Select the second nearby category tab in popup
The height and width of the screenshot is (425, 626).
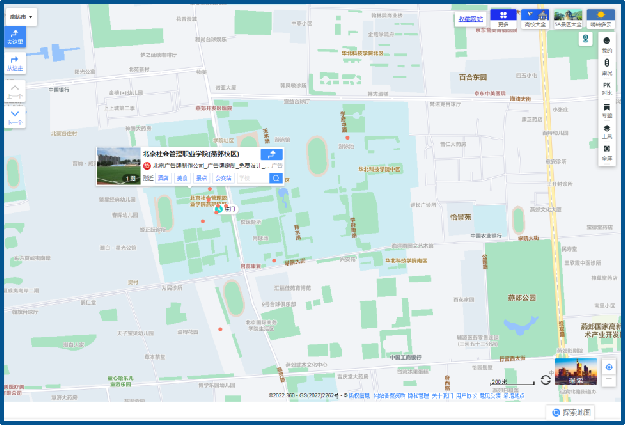point(182,178)
